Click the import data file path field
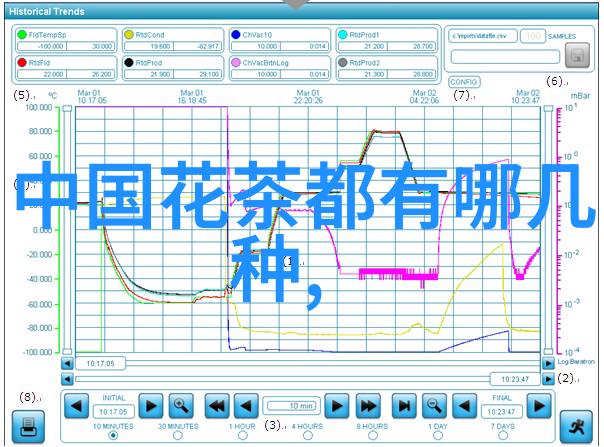This screenshot has width=604, height=447. click(x=481, y=36)
